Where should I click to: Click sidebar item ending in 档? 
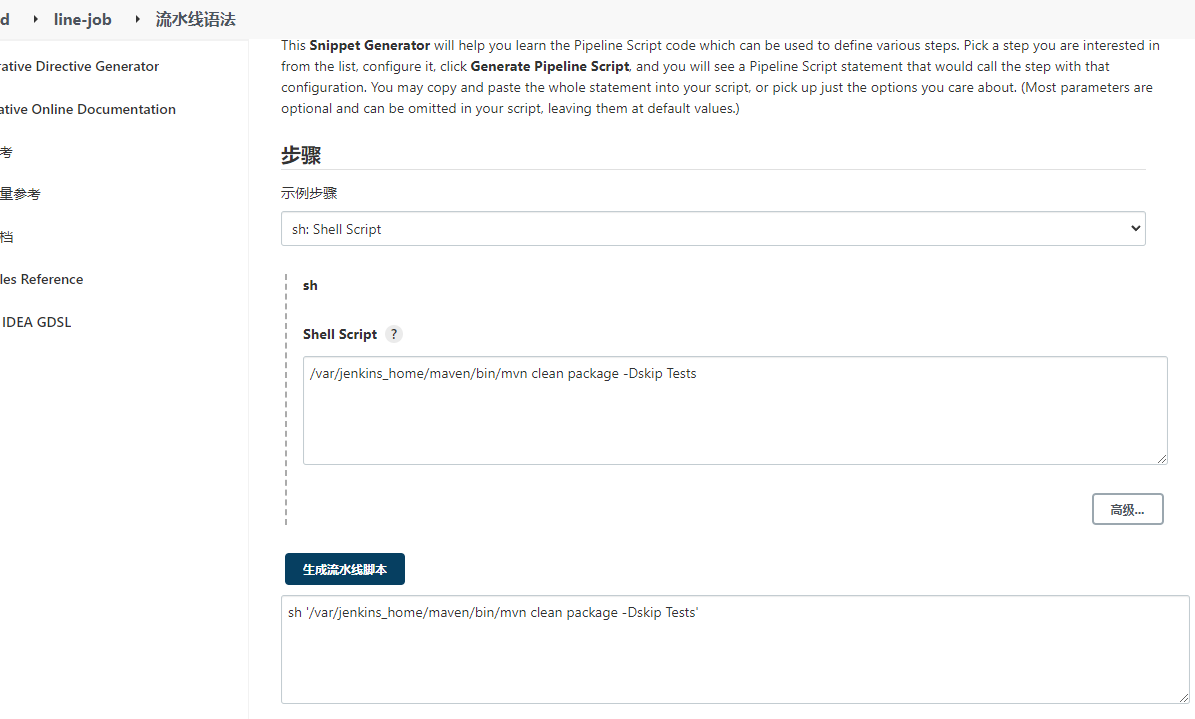coord(6,237)
